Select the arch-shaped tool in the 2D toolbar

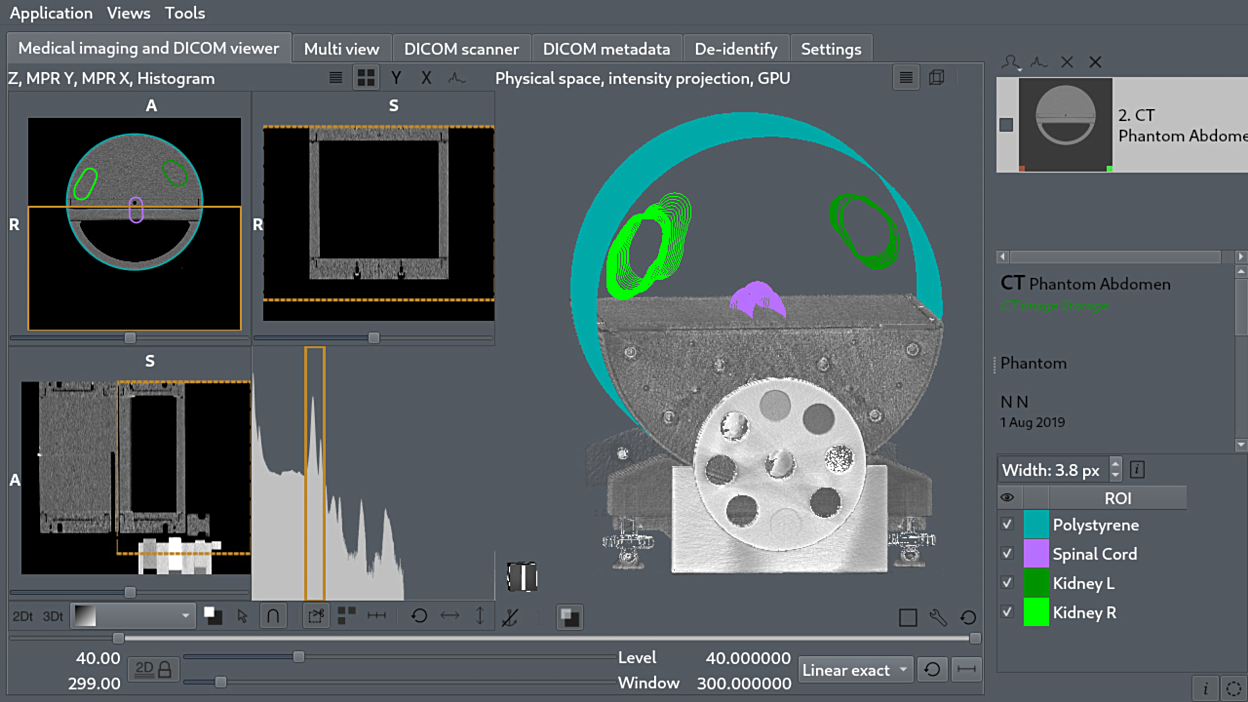[272, 616]
